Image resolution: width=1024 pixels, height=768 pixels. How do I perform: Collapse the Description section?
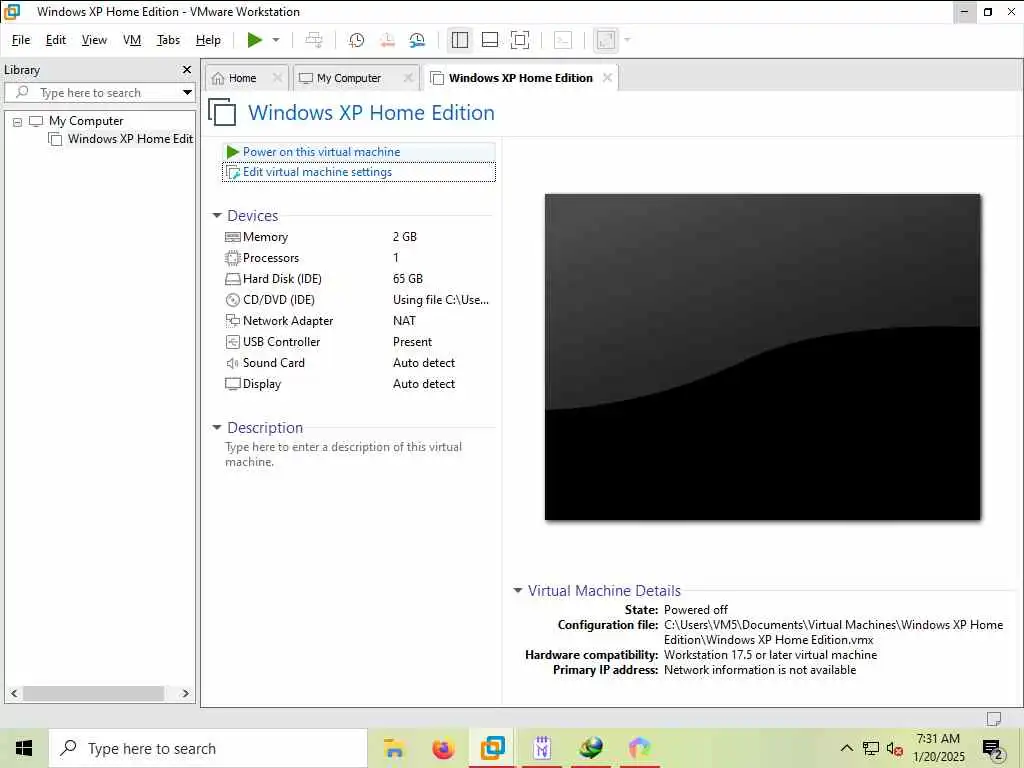pos(217,428)
